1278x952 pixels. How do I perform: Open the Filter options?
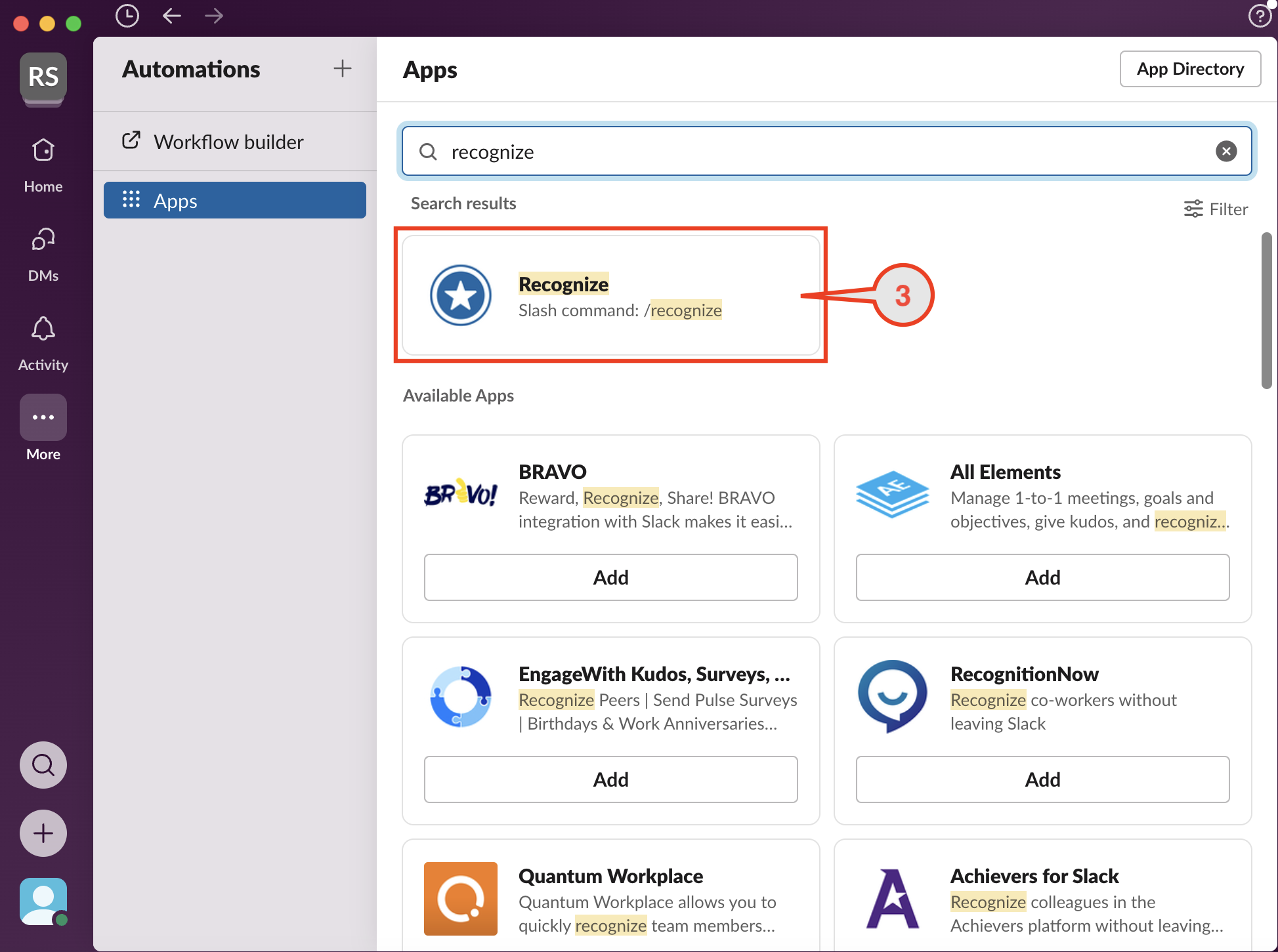(1216, 209)
